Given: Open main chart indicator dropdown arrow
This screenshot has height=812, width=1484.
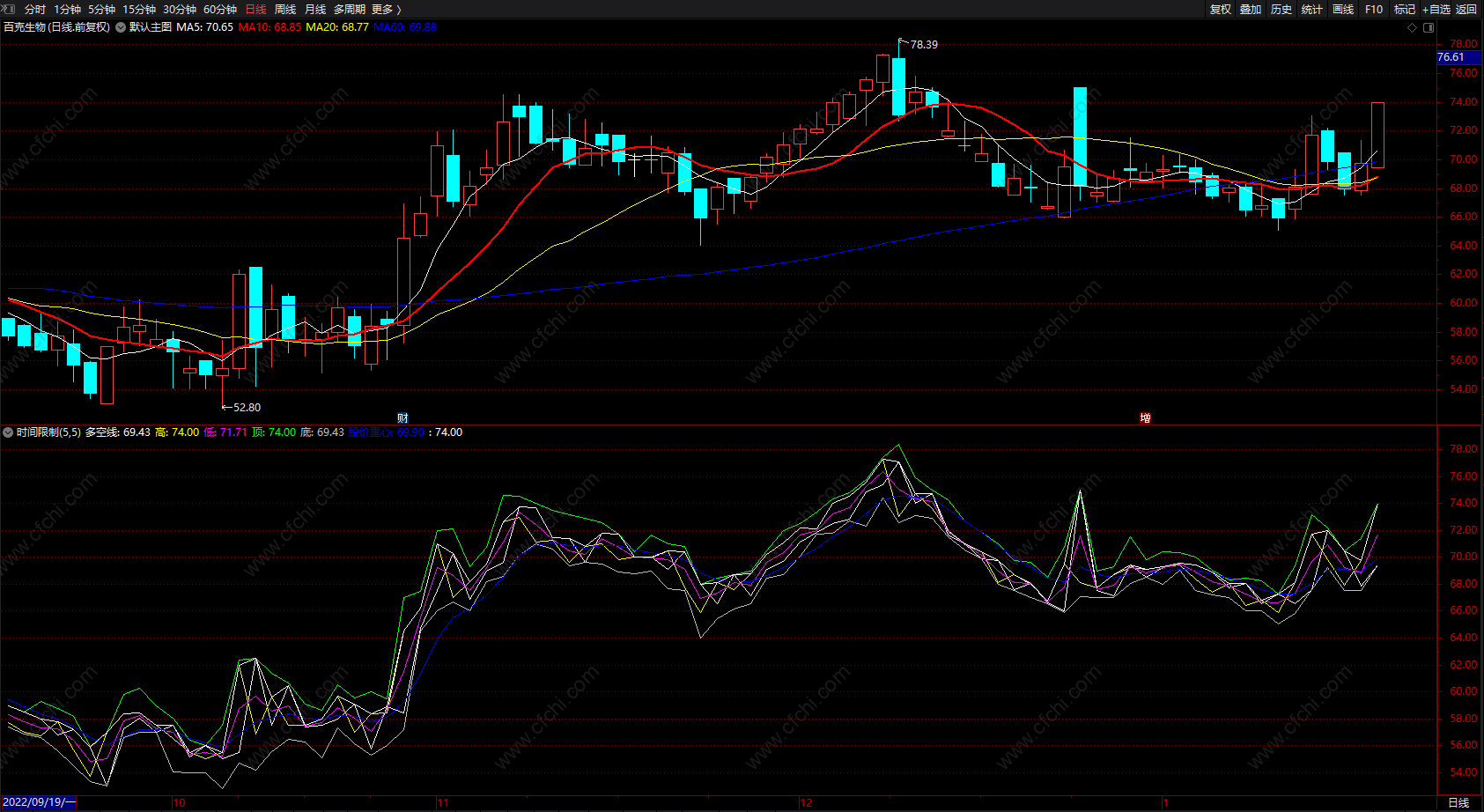Looking at the screenshot, I should tap(121, 27).
